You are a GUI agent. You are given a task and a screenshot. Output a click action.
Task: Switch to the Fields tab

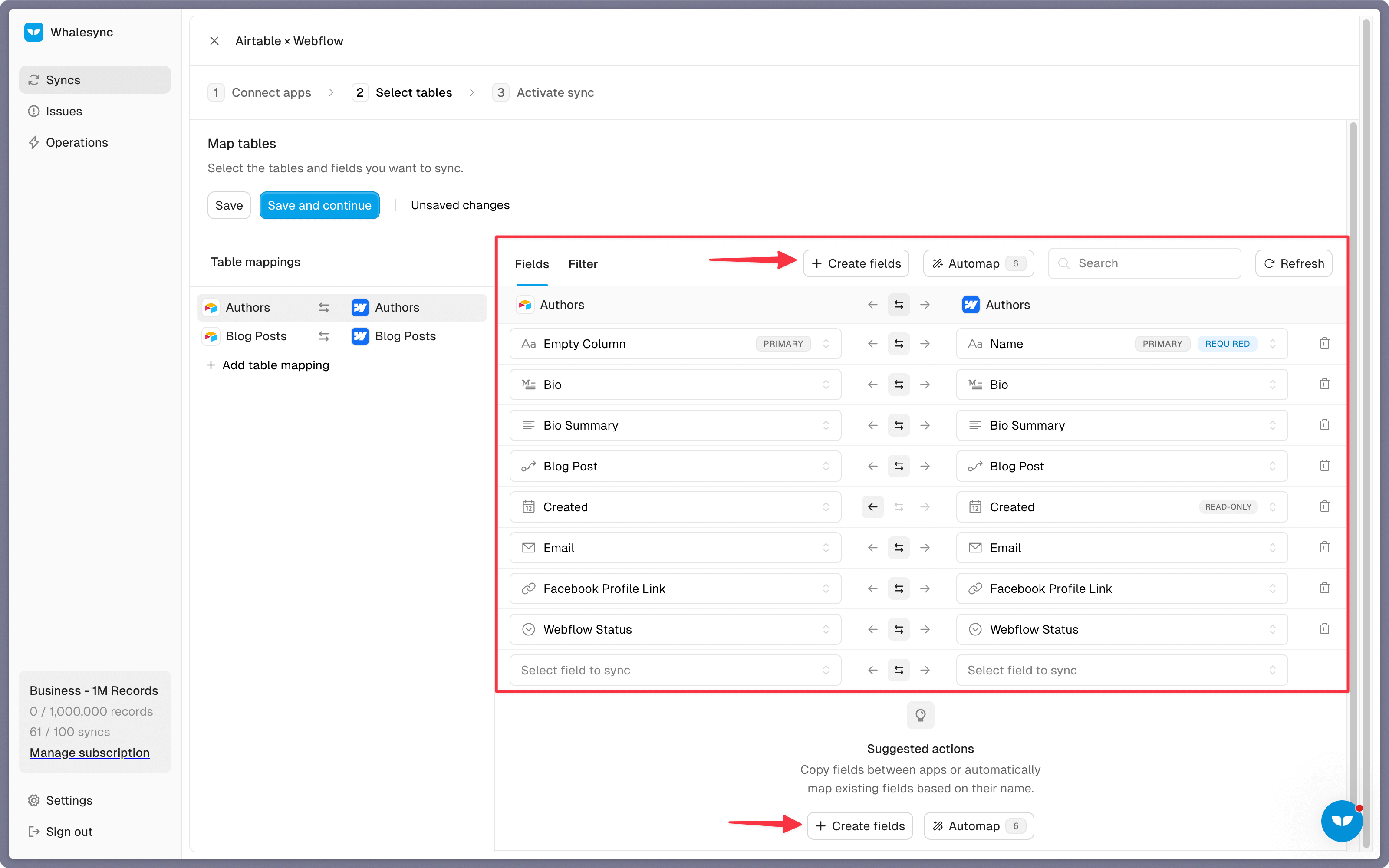click(531, 264)
